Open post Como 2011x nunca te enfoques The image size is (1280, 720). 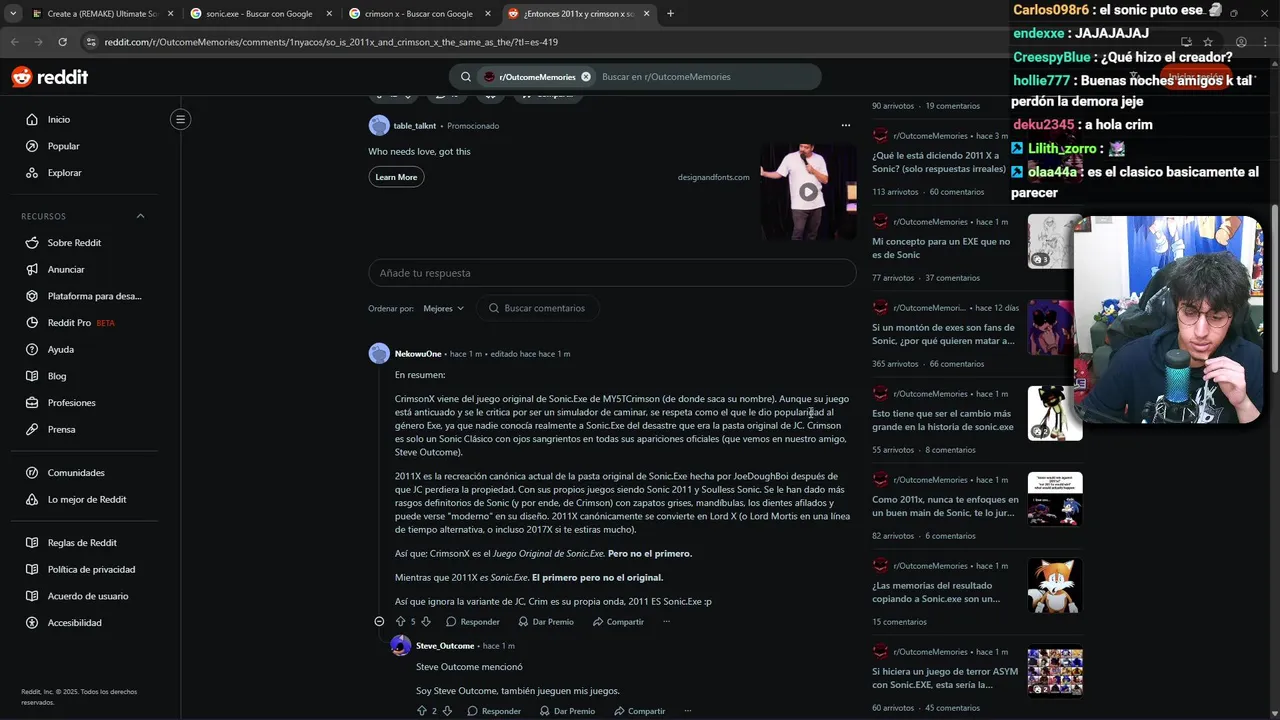click(x=945, y=506)
